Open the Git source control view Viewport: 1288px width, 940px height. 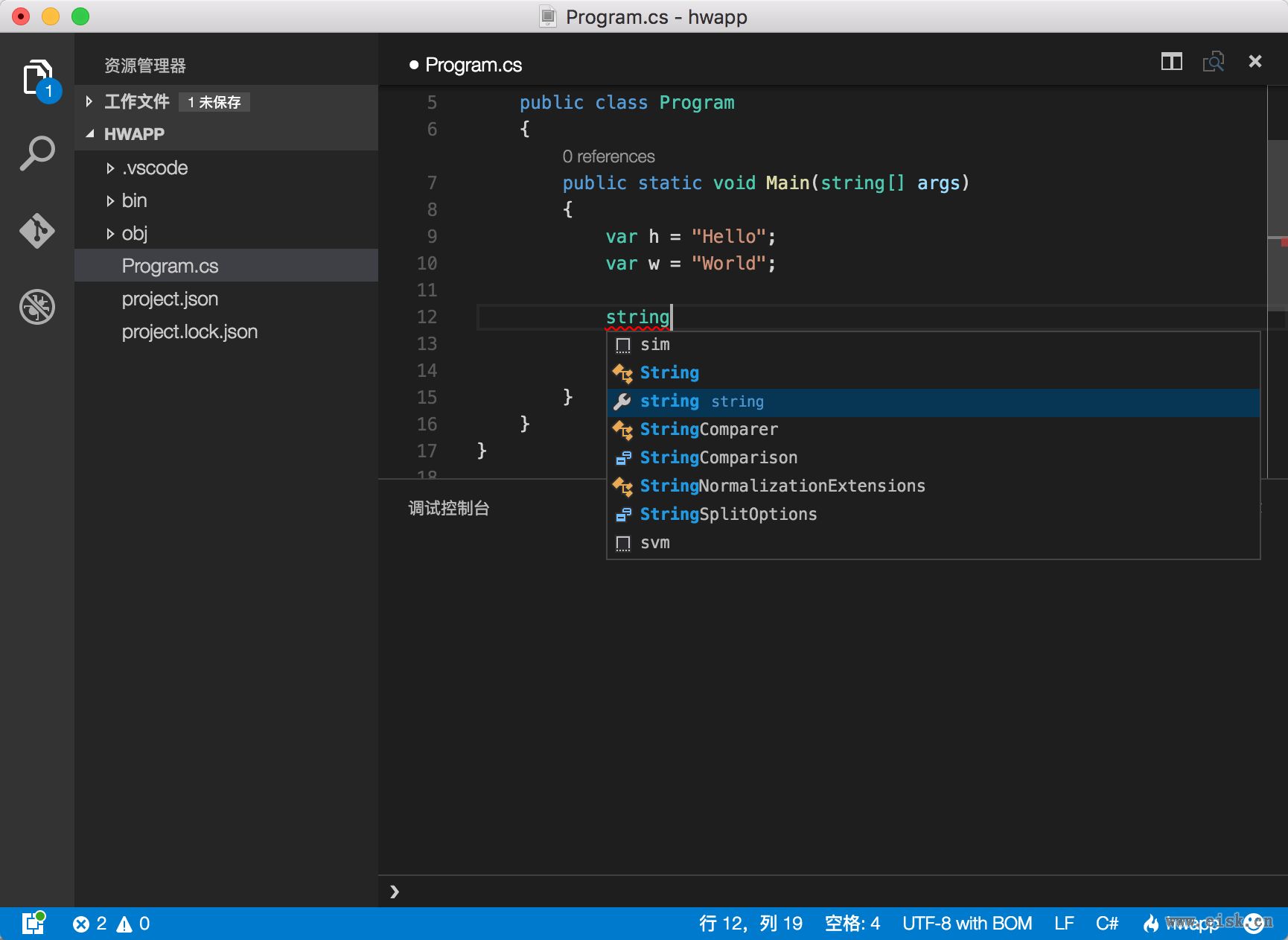(36, 231)
